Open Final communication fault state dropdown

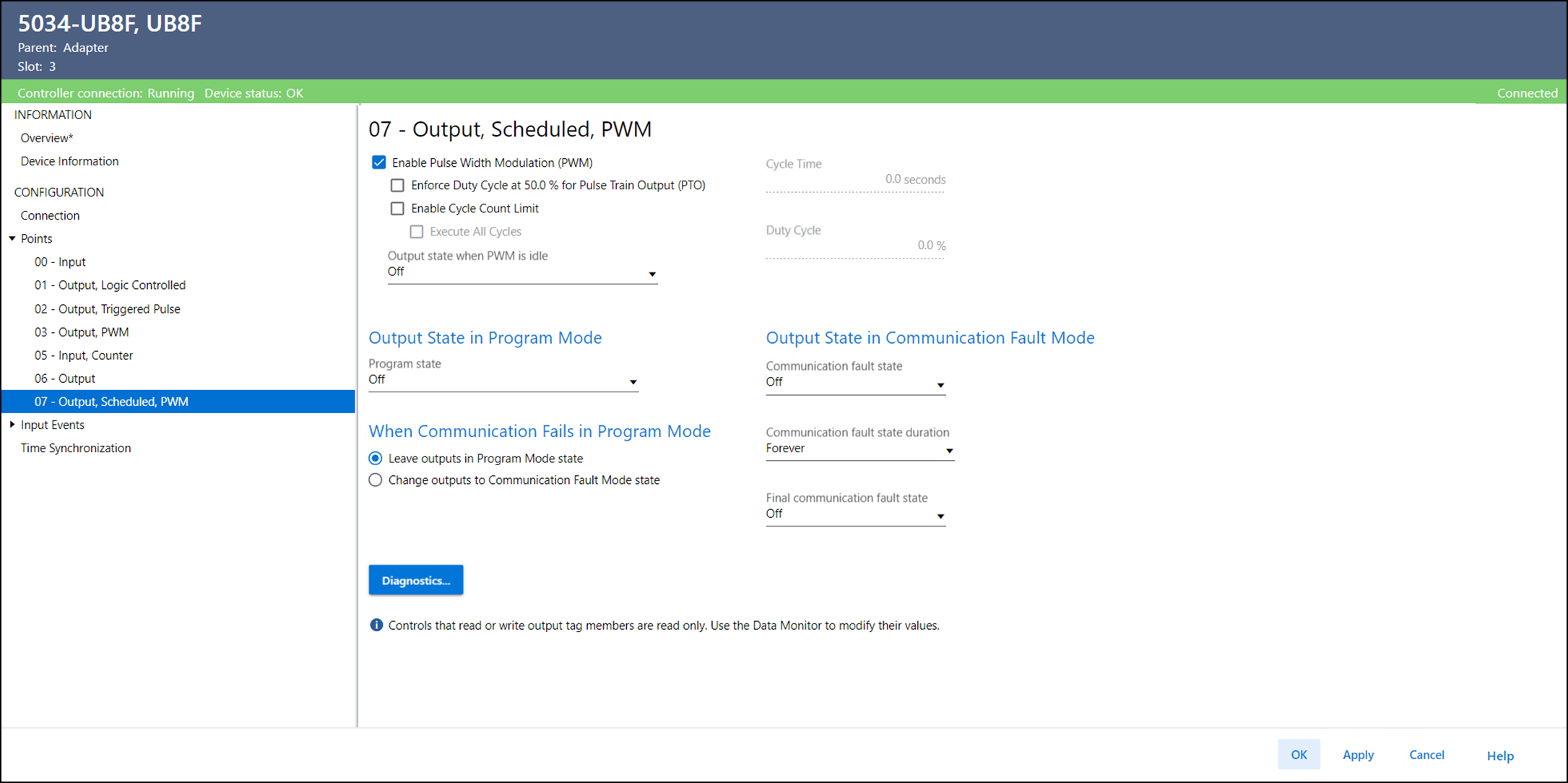[x=940, y=516]
